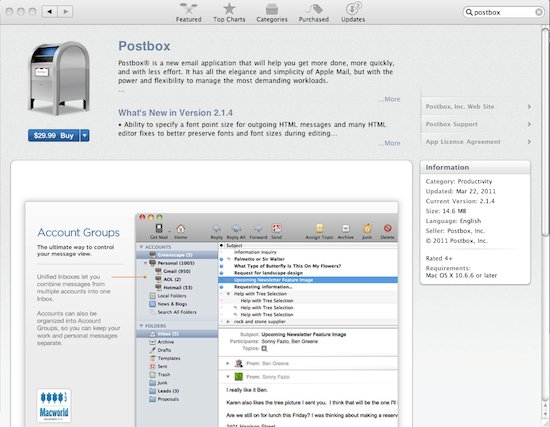The image size is (550, 427).
Task: Expand the rock and stone supplier thread
Action: click(x=228, y=322)
